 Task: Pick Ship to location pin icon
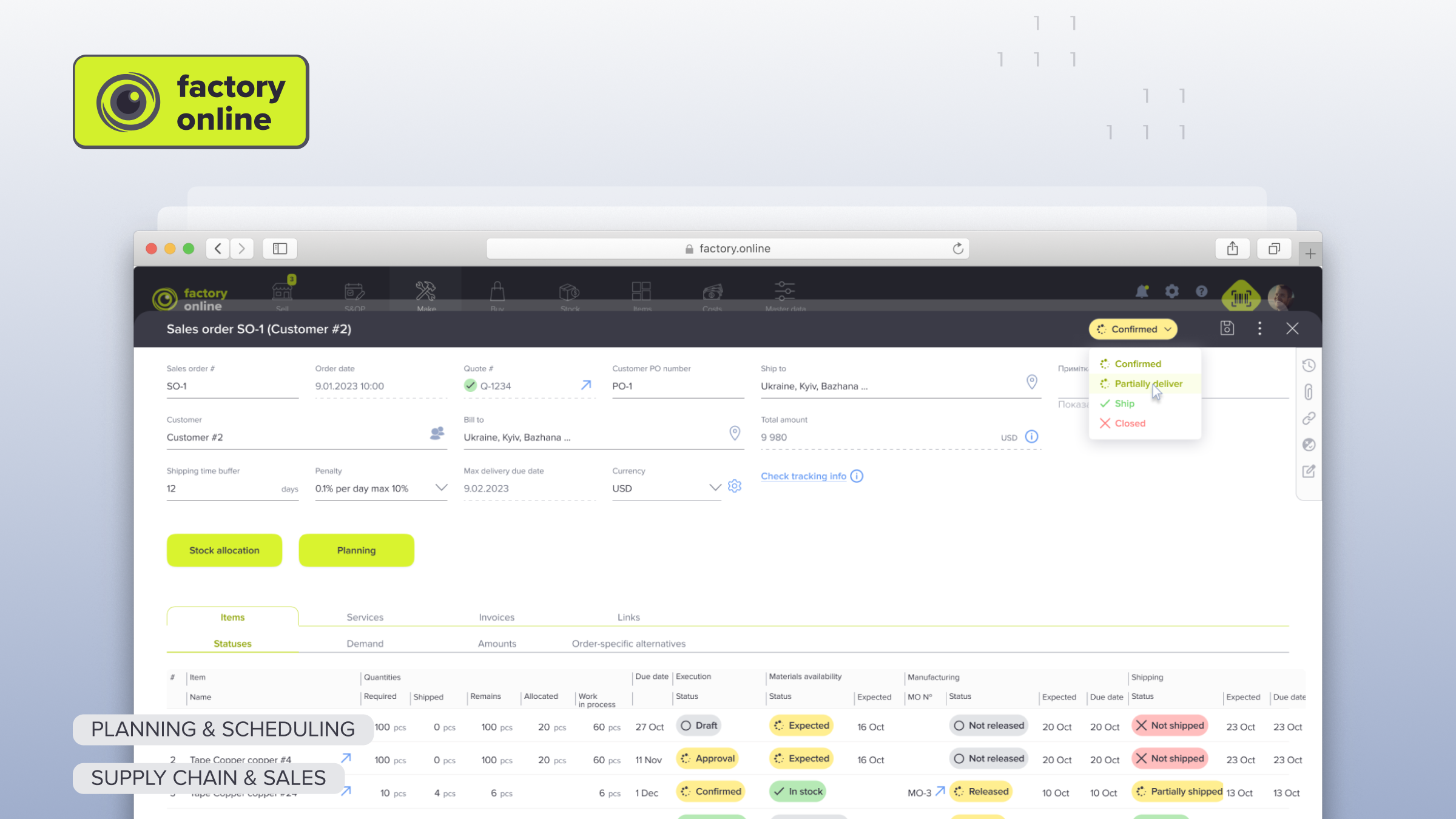point(1031,382)
